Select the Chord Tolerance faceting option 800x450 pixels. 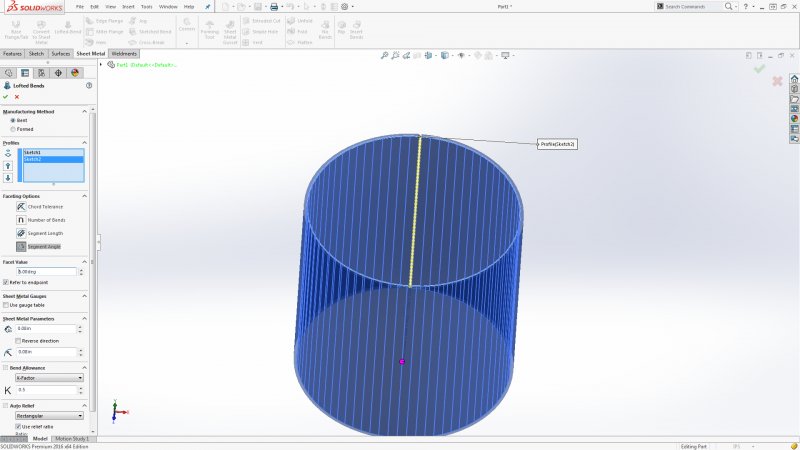[x=21, y=206]
